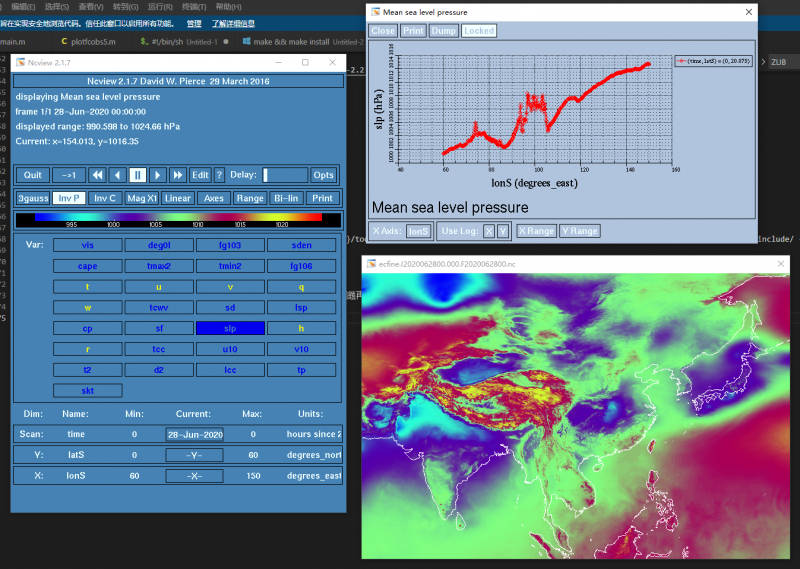Image resolution: width=800 pixels, height=569 pixels.
Task: Play forward with the single right arrow
Action: pyautogui.click(x=157, y=175)
